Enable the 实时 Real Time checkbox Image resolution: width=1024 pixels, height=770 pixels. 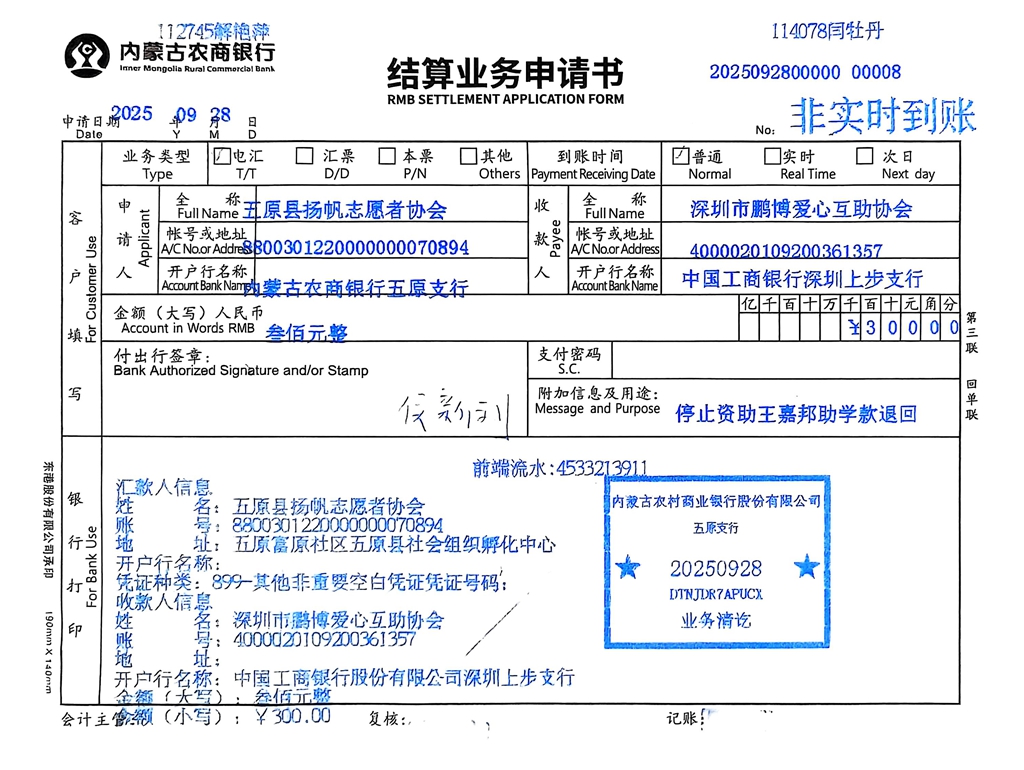pos(772,156)
